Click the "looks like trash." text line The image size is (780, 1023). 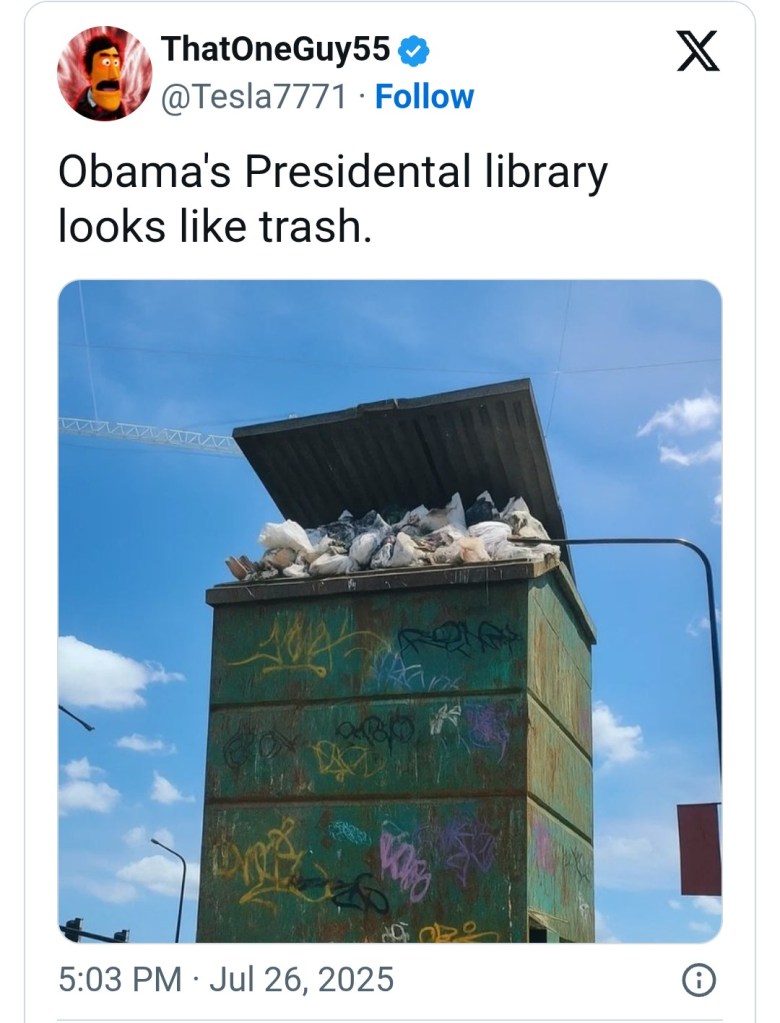click(x=215, y=226)
